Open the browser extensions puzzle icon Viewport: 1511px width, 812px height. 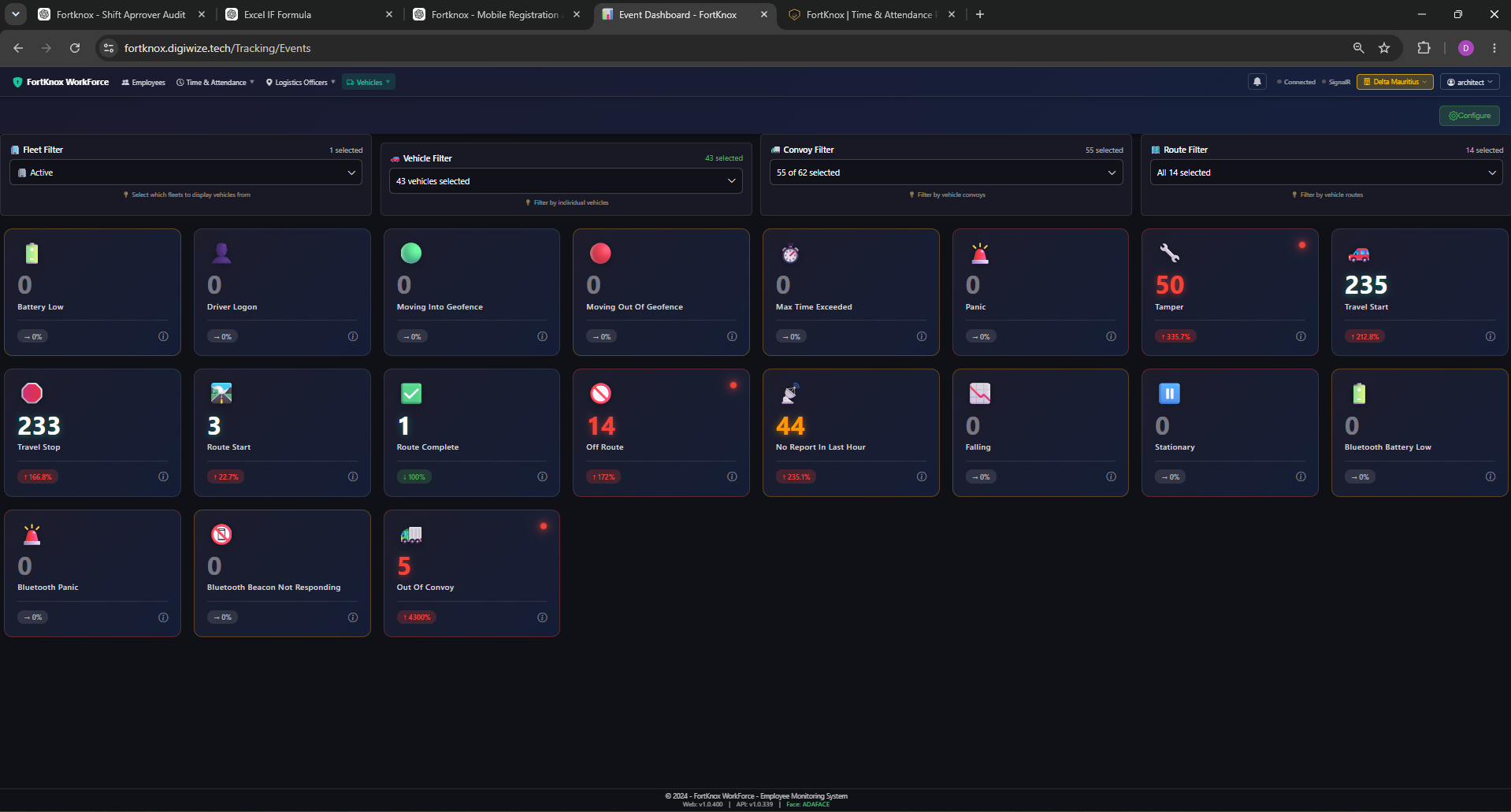pos(1424,48)
